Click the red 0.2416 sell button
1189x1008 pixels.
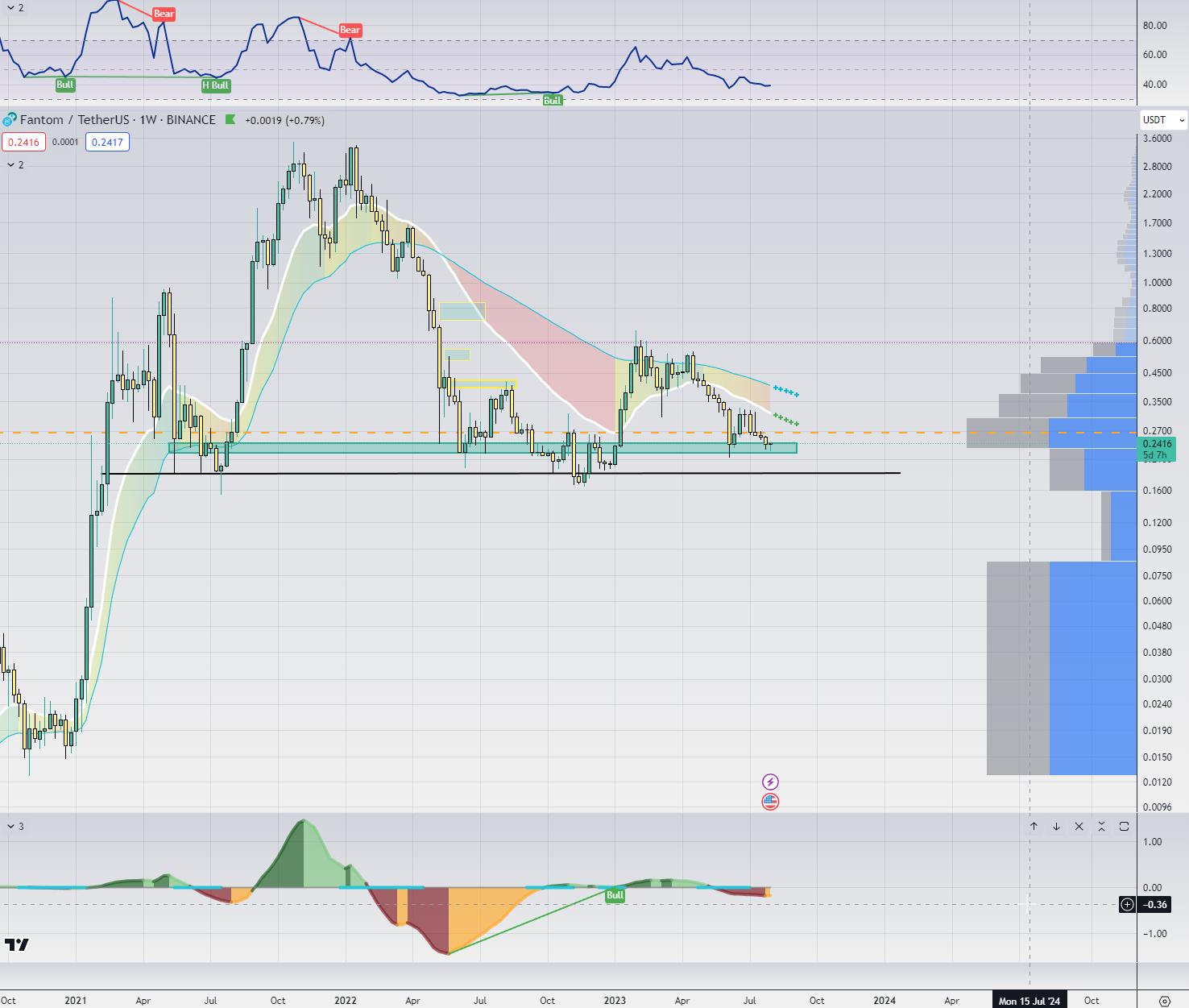[x=23, y=143]
